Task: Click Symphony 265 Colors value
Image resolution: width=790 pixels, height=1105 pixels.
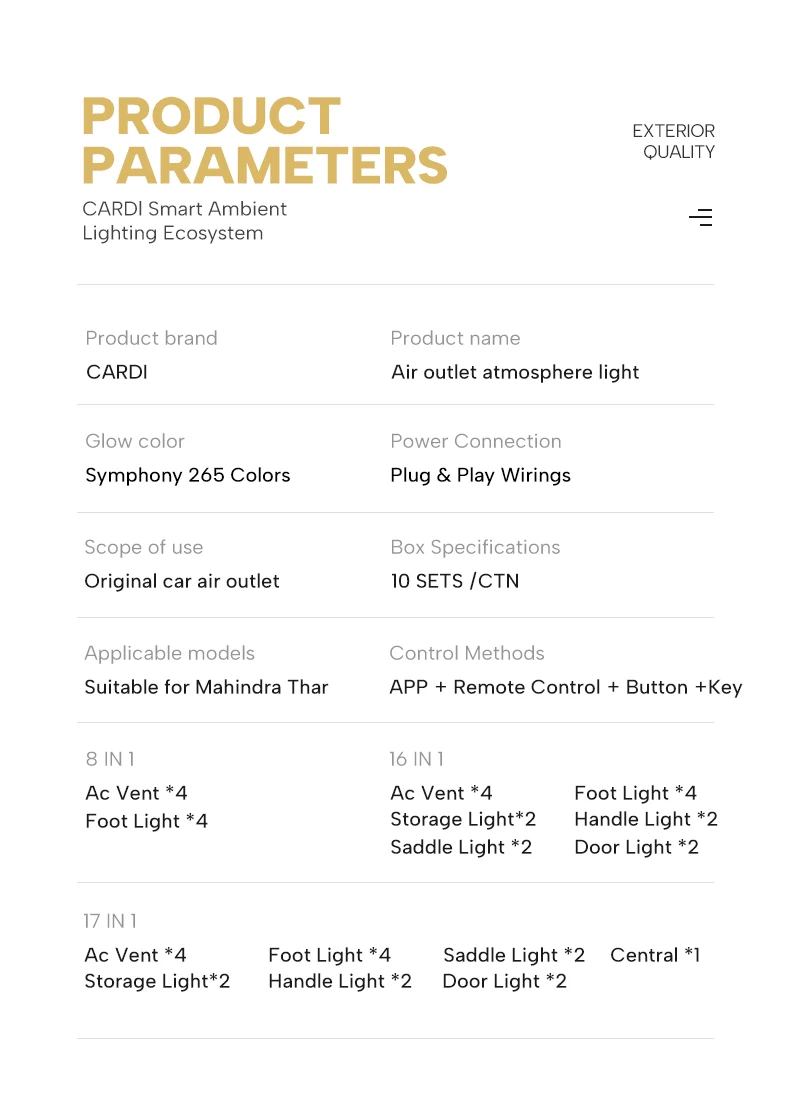Action: (x=188, y=475)
